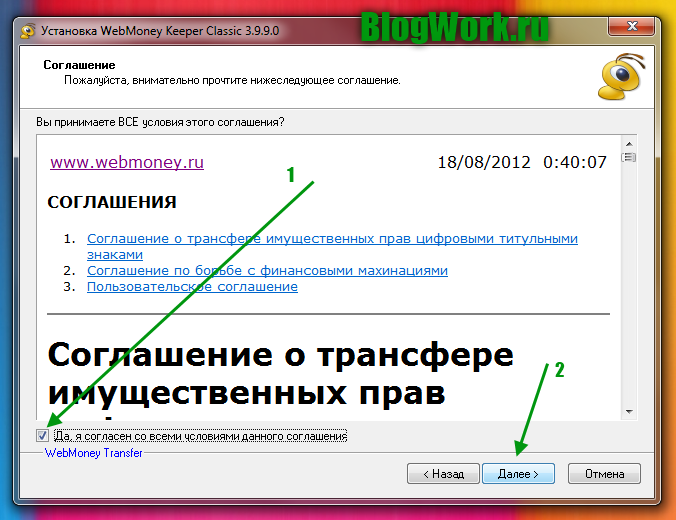Click the WebMoney ant mascot logo in header
Viewport: 676px width, 520px height.
click(621, 77)
